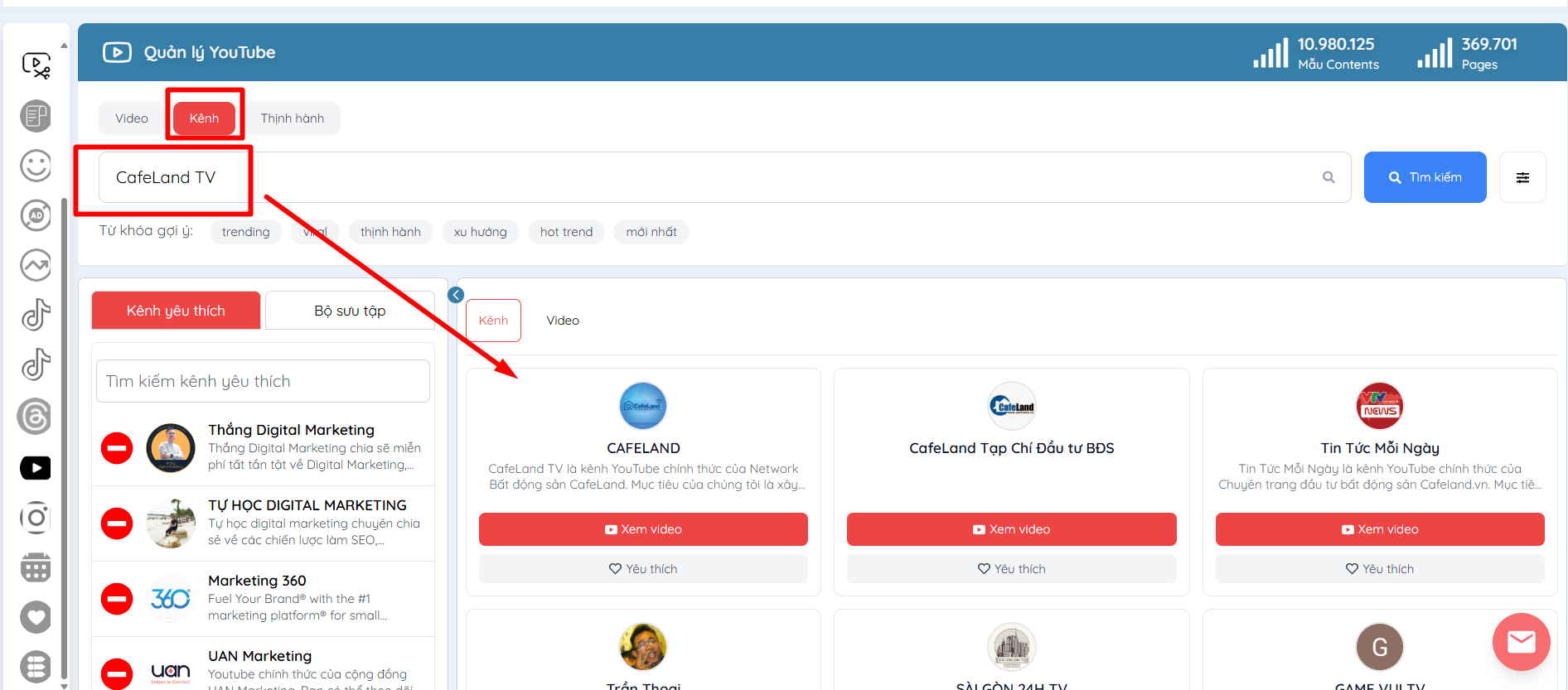Switch to the Thịnh hành tab
The width and height of the screenshot is (1568, 690).
(x=292, y=118)
